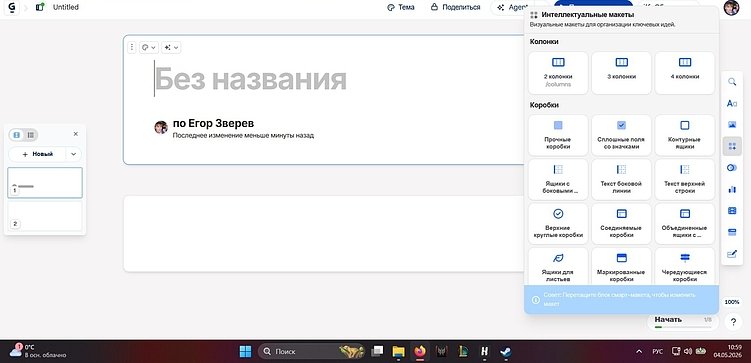Open the Тема theme menu

400,7
